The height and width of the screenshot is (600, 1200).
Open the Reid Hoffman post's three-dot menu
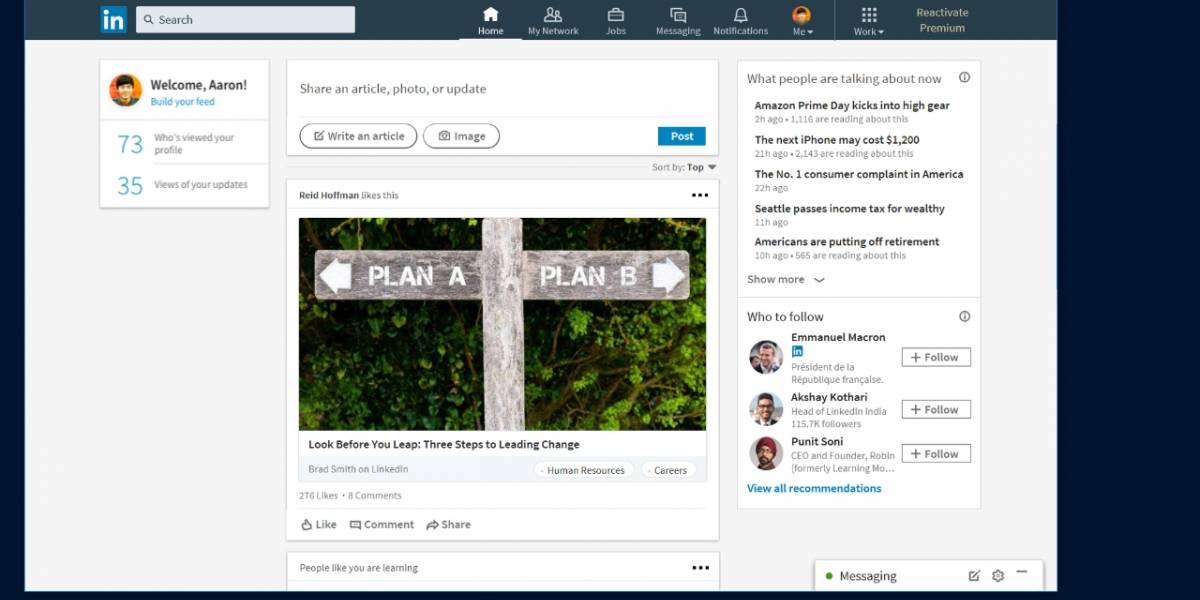700,195
